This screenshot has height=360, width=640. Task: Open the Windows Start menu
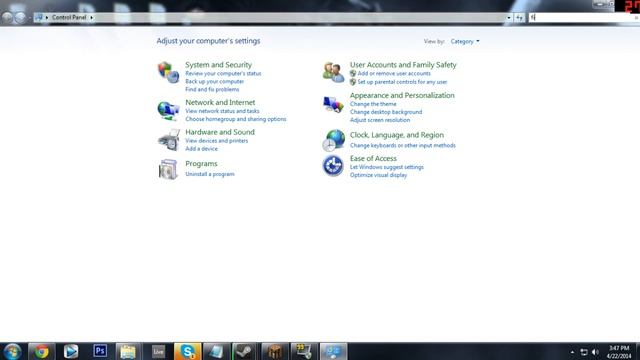point(12,351)
